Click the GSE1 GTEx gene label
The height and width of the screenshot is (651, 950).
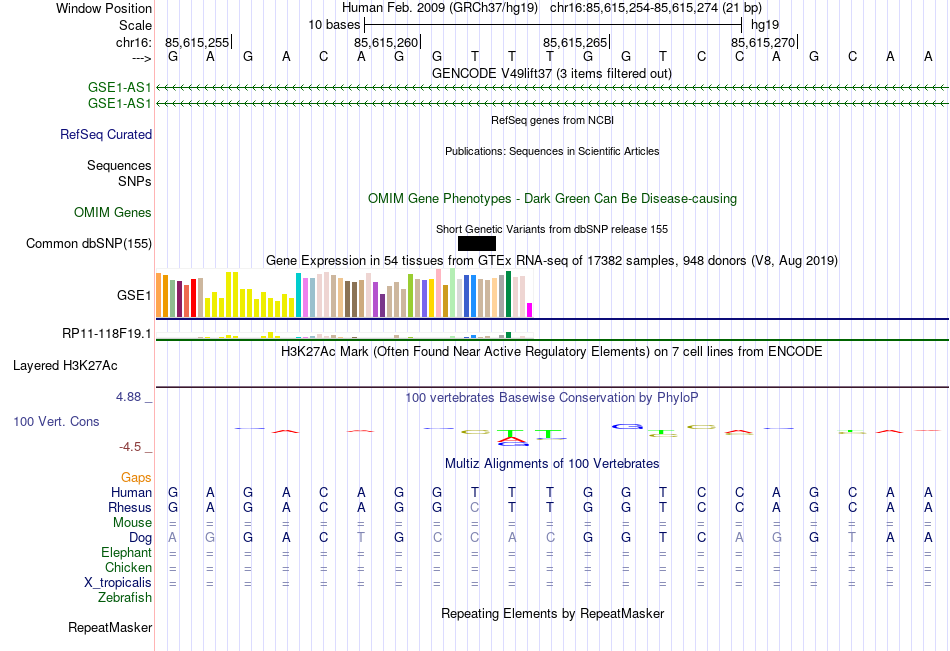coord(134,295)
